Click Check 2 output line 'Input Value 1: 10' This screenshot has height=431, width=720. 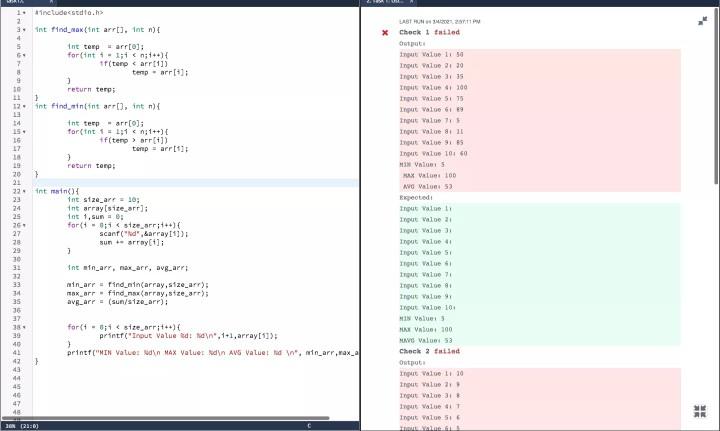[x=431, y=374]
